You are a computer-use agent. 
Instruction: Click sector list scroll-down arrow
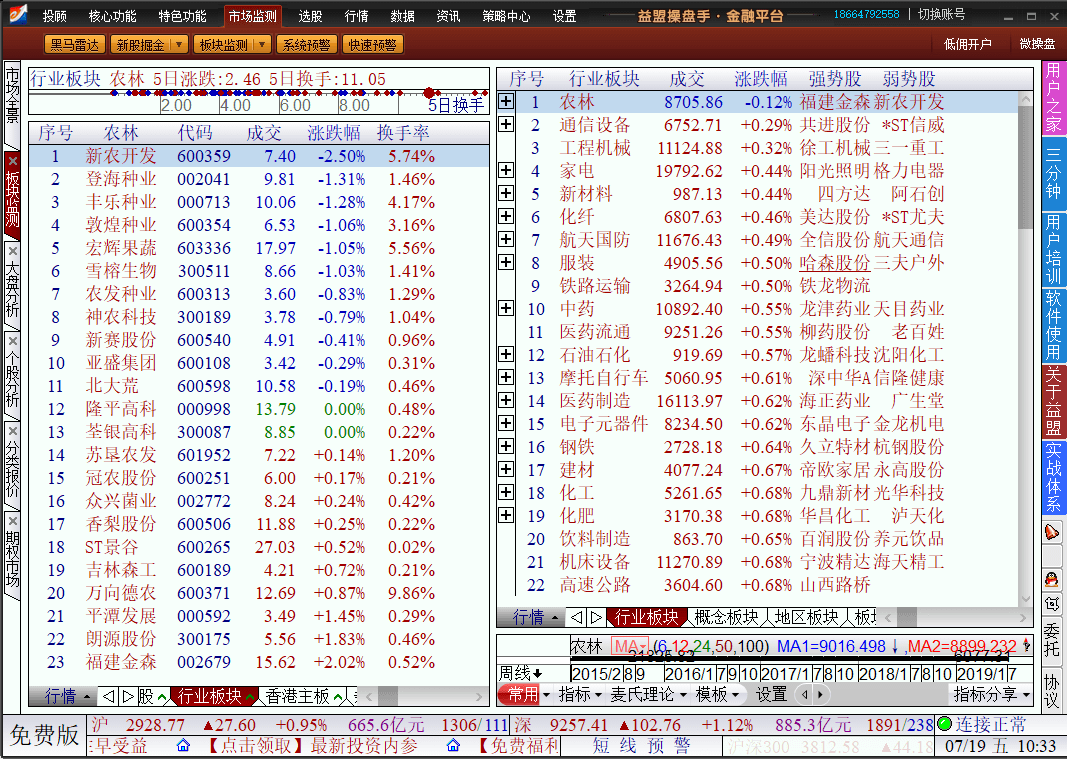click(1026, 599)
